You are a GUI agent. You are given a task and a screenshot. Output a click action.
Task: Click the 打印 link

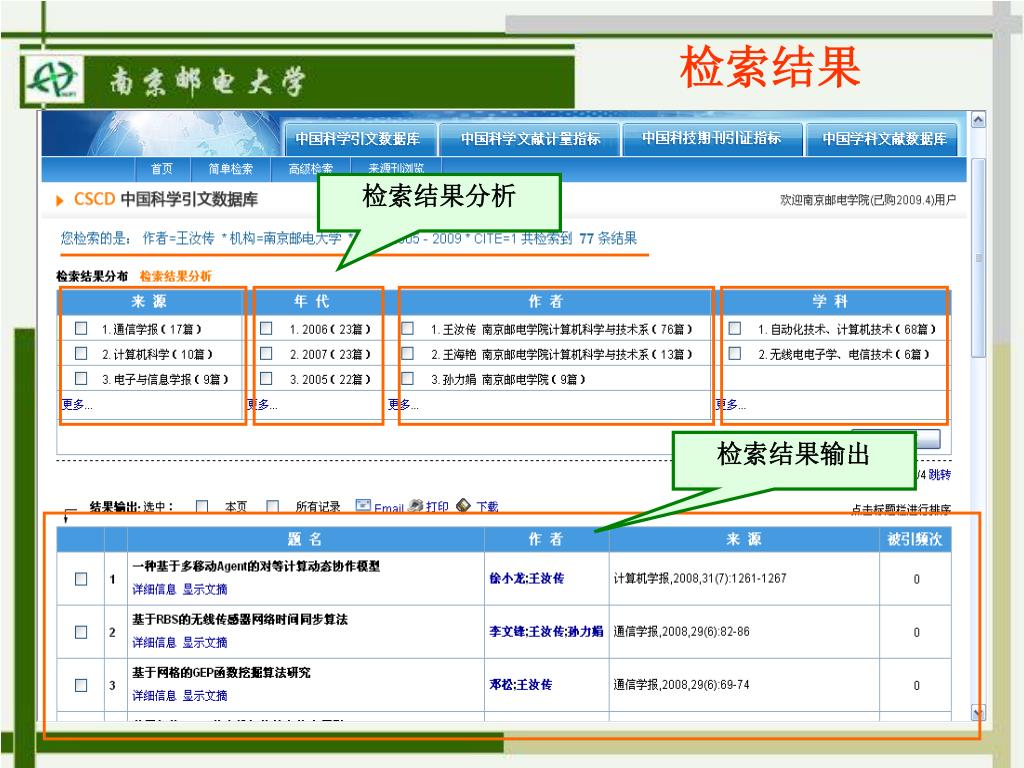pyautogui.click(x=437, y=506)
